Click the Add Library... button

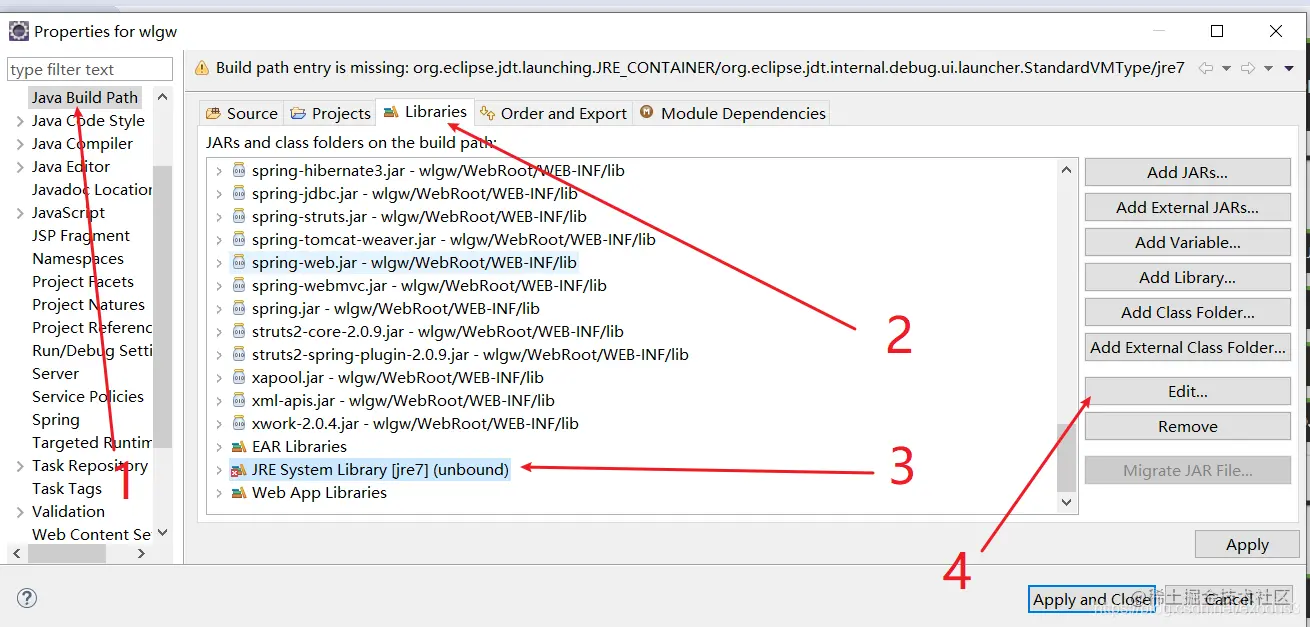[x=1187, y=277]
